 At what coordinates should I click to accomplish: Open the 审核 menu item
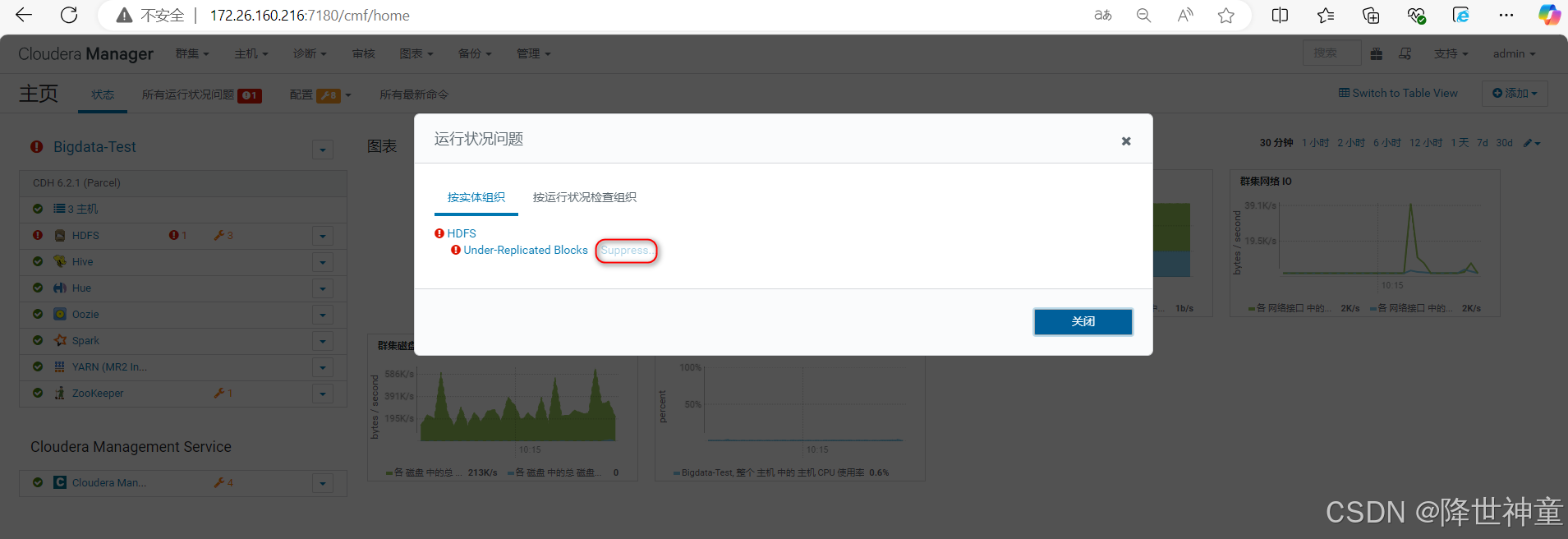tap(364, 53)
